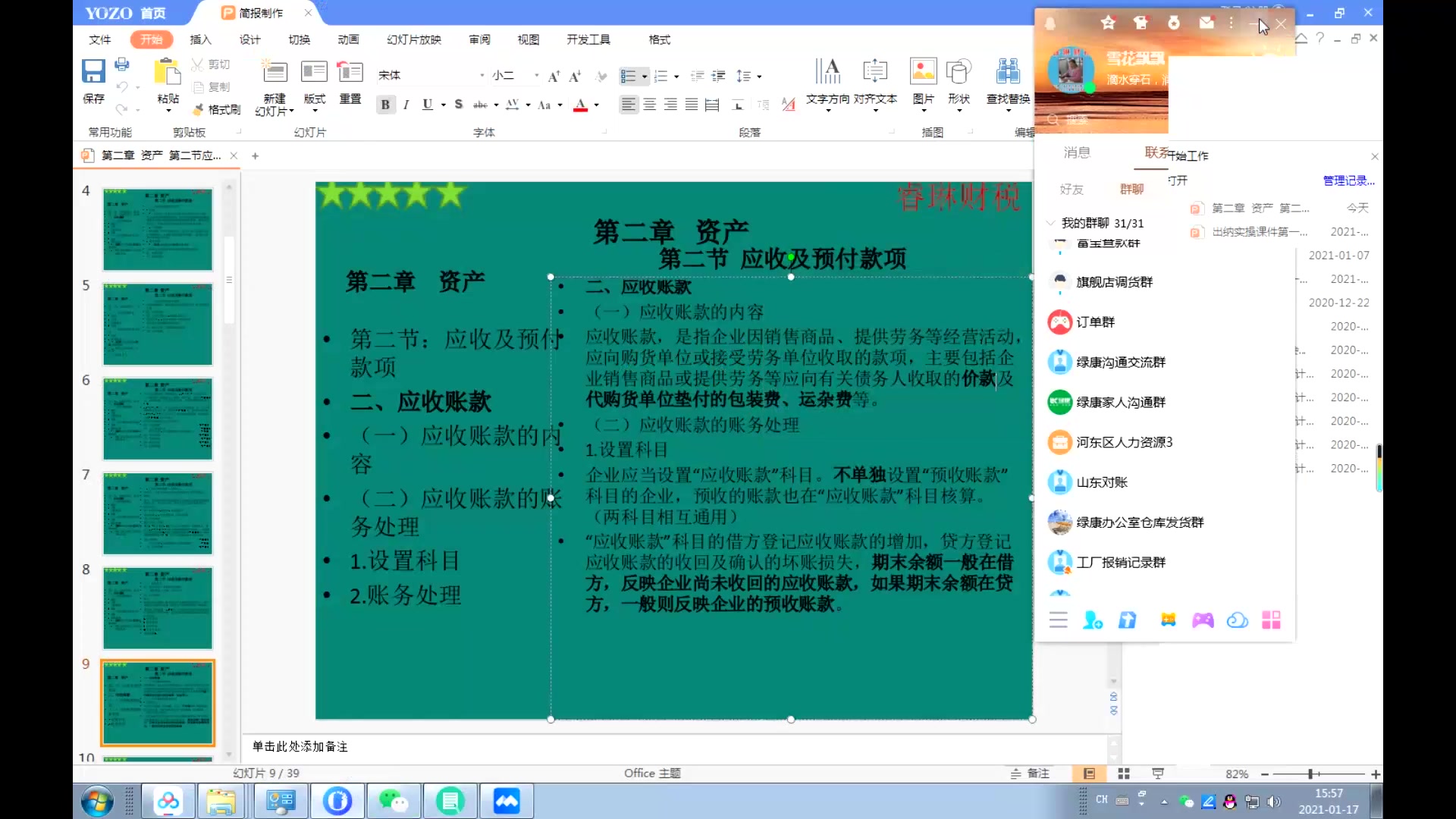Image resolution: width=1456 pixels, height=819 pixels.
Task: Click QQ outfit shirt icon in header
Action: [x=1141, y=23]
